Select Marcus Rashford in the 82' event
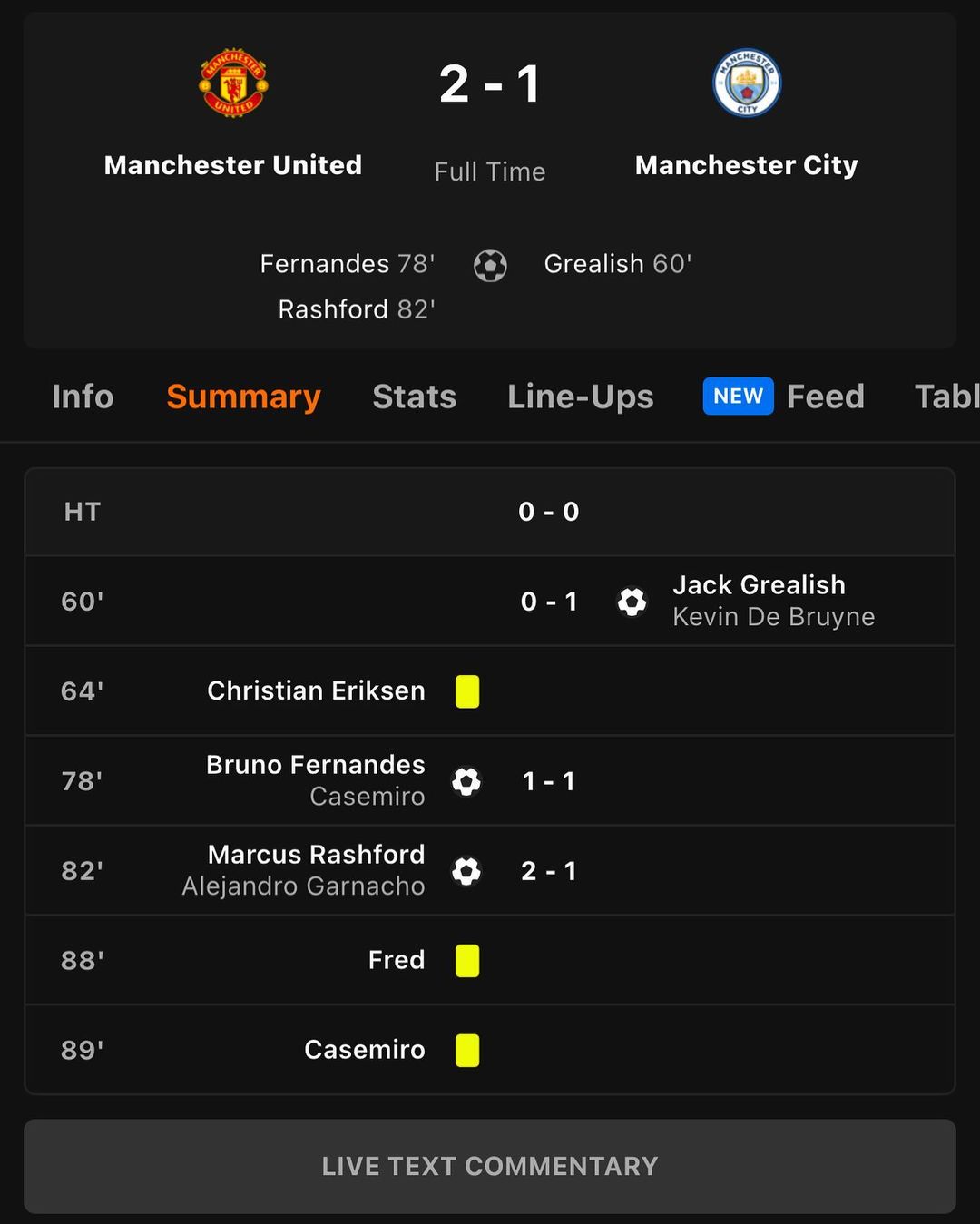This screenshot has height=1224, width=980. pos(316,855)
